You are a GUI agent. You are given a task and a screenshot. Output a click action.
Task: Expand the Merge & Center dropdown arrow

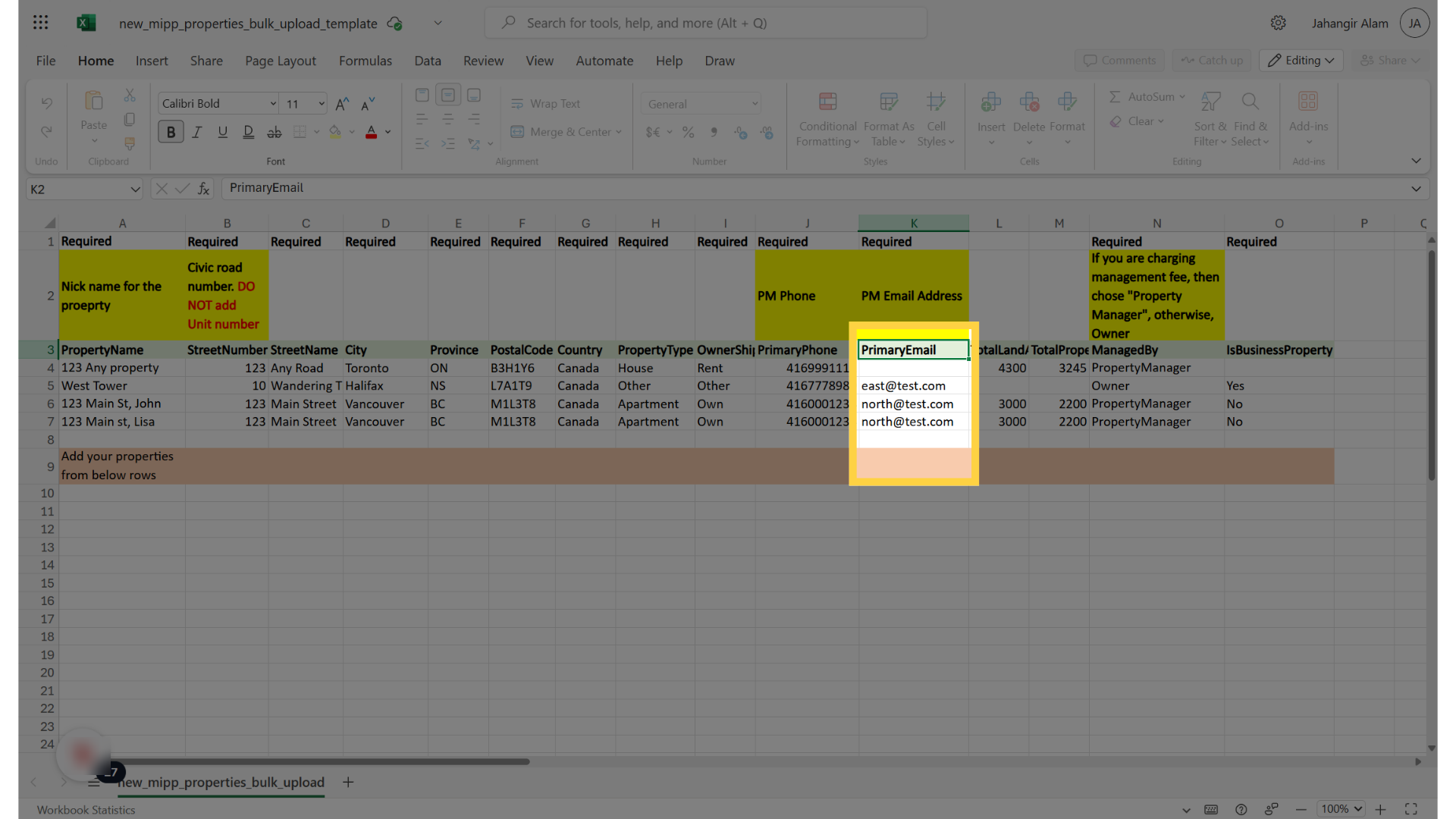pos(619,132)
